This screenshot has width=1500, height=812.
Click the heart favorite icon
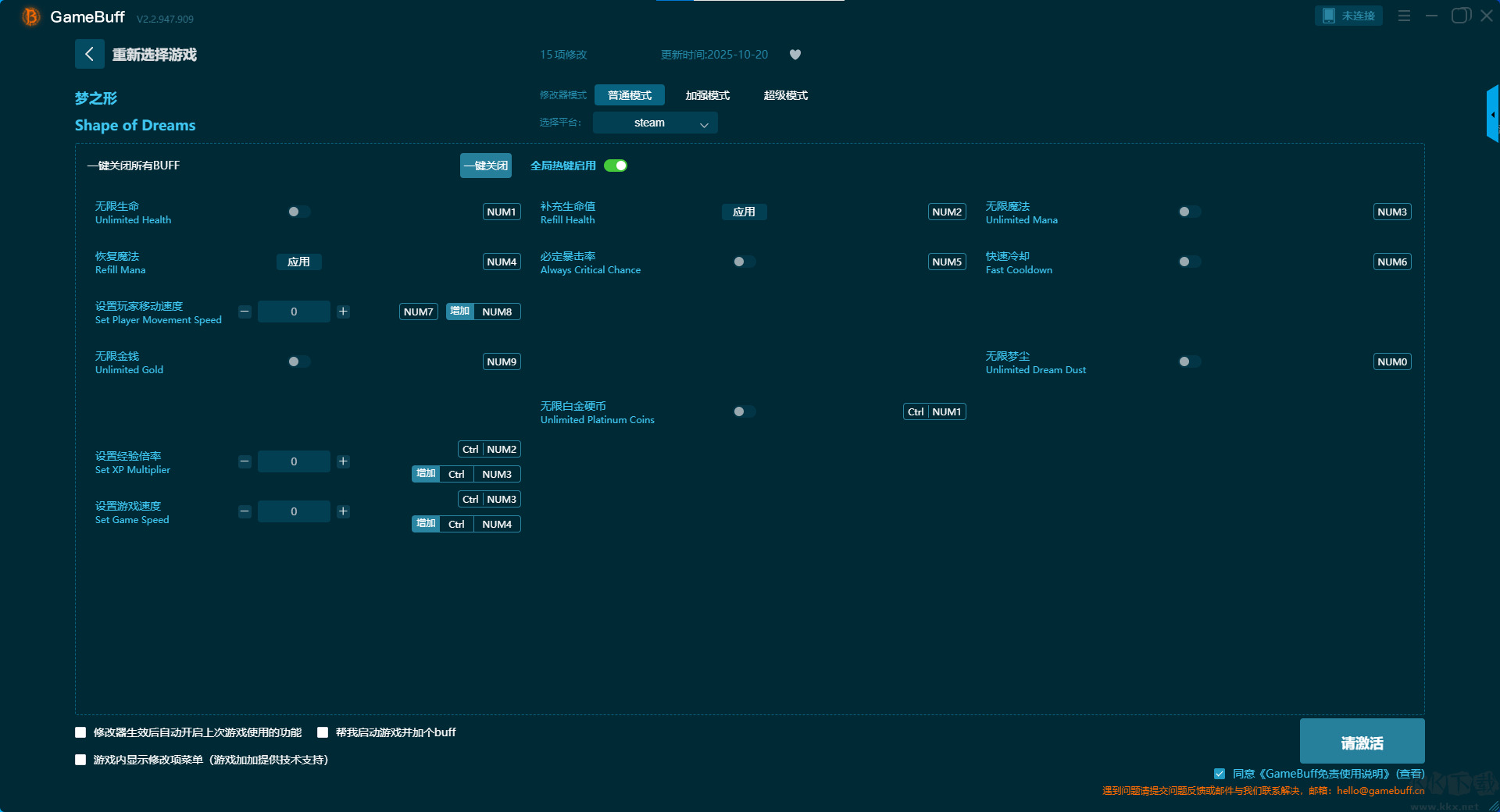coord(795,55)
